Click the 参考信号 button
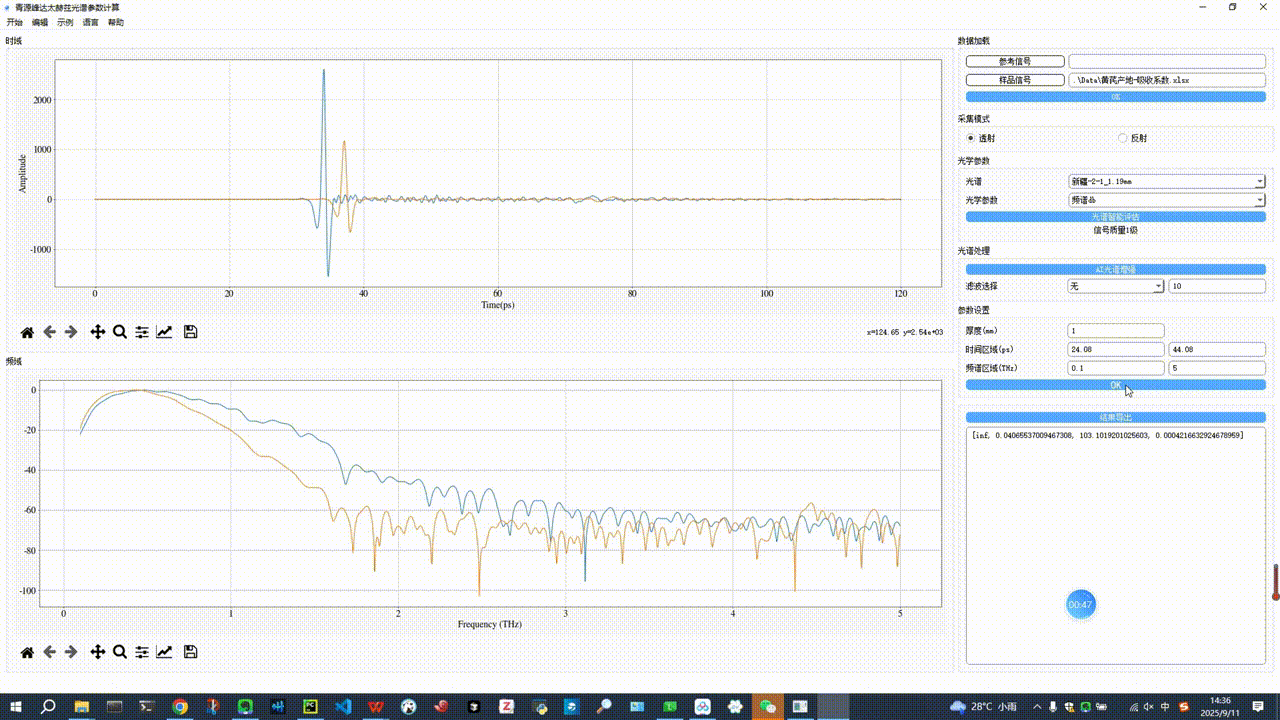The height and width of the screenshot is (720, 1280). click(1015, 62)
